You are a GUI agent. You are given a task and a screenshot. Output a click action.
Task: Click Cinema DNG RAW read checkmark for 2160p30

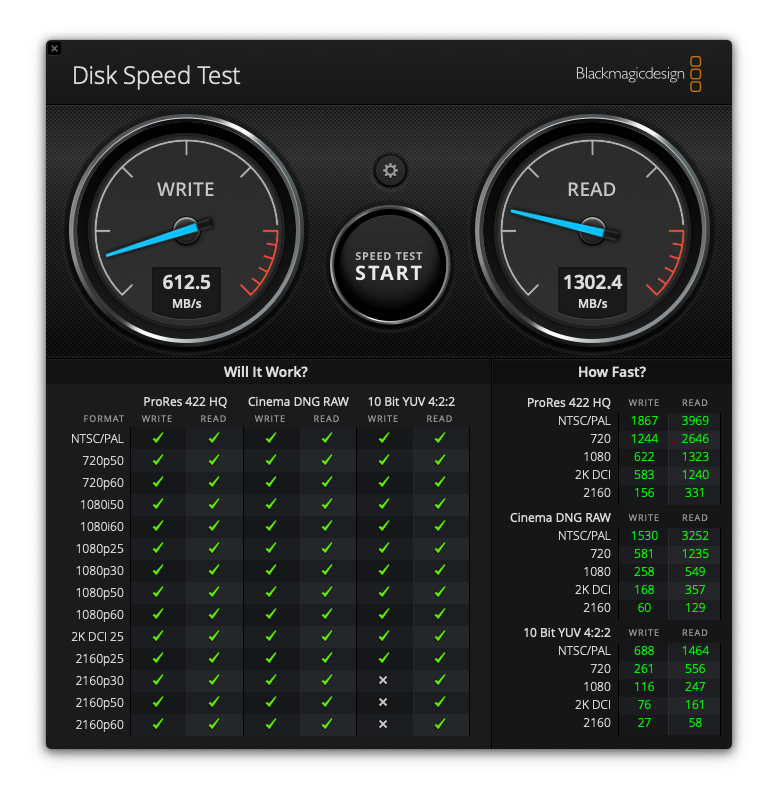[x=326, y=680]
